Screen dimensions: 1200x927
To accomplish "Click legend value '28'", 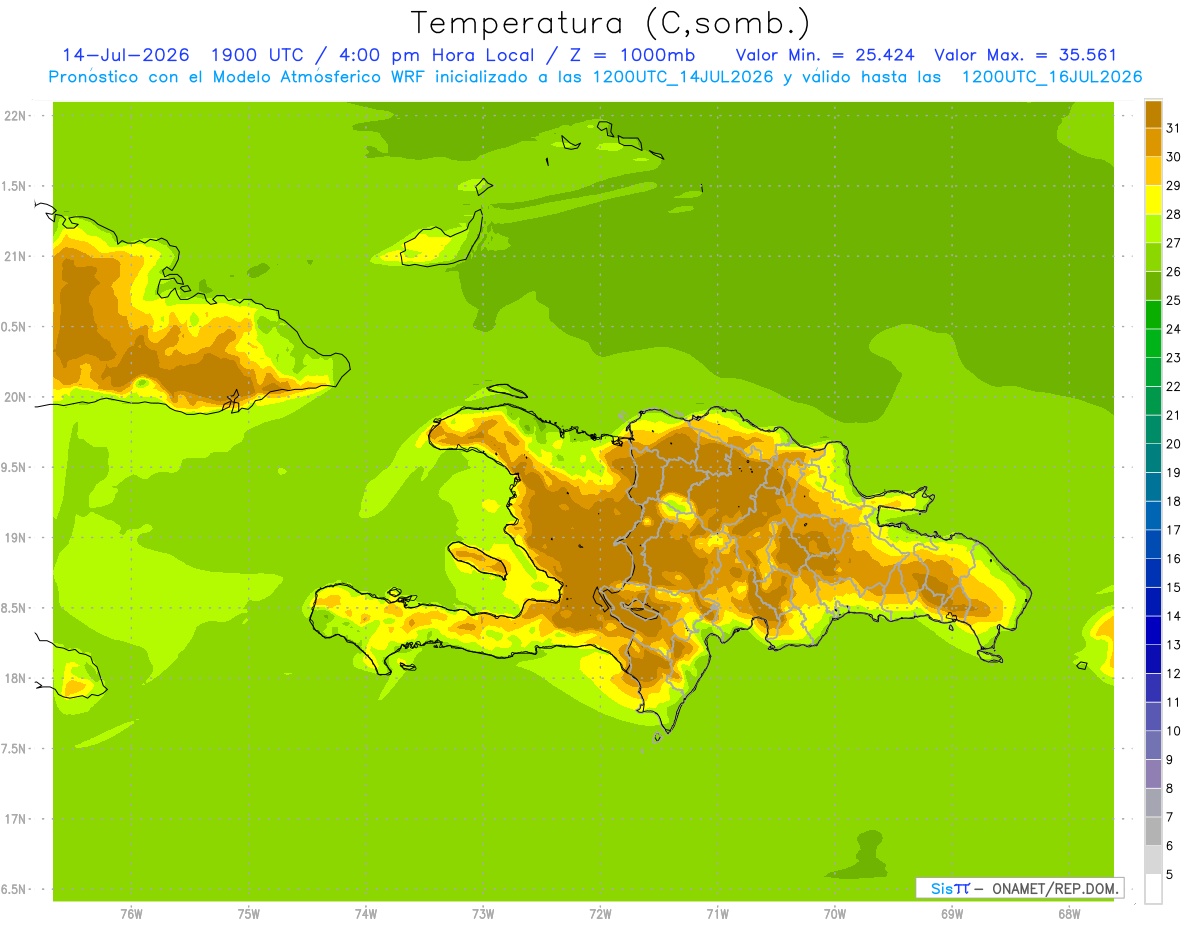I will click(x=1173, y=214).
